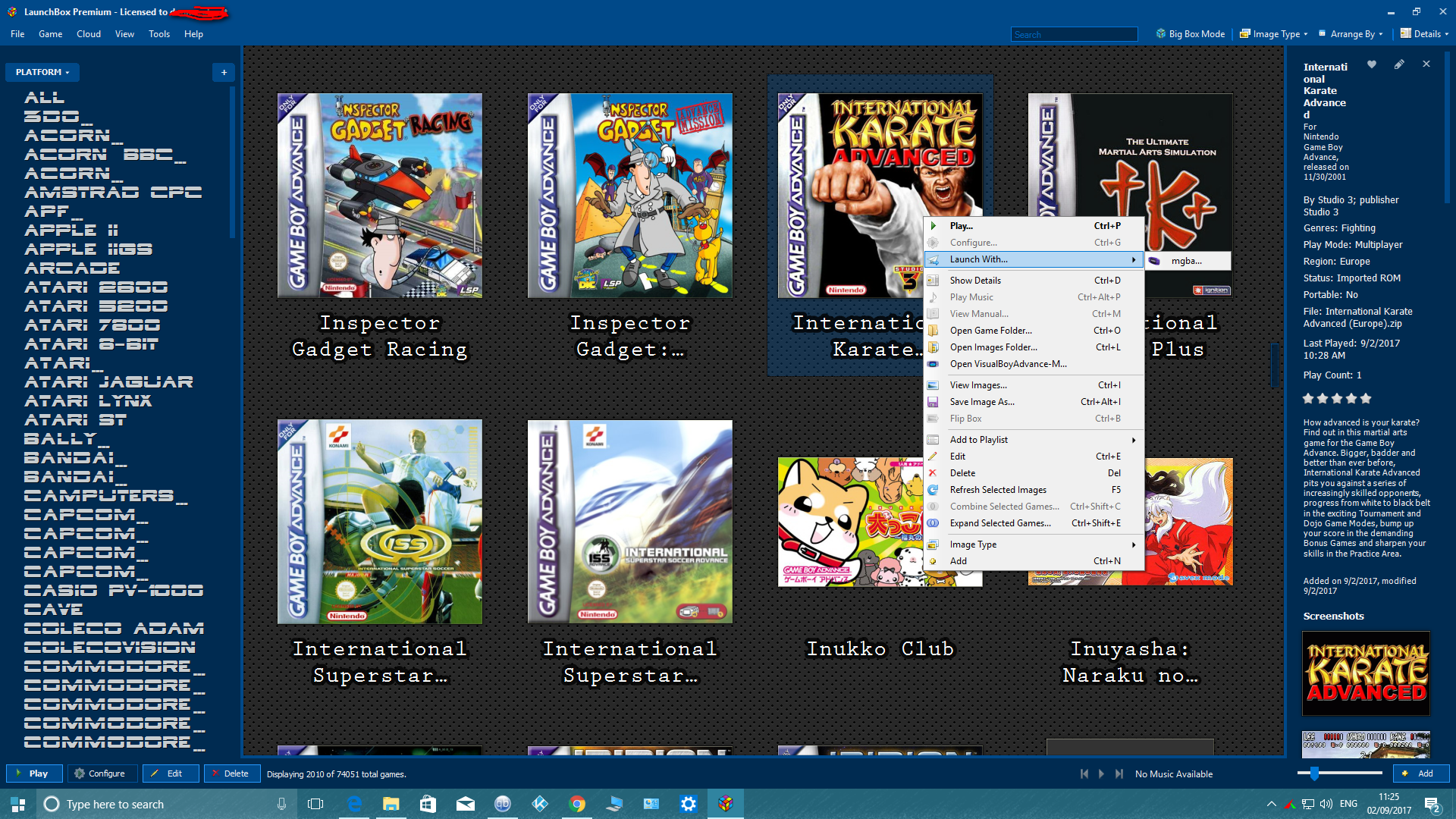Click the LaunchBox icon on the taskbar

coord(726,804)
